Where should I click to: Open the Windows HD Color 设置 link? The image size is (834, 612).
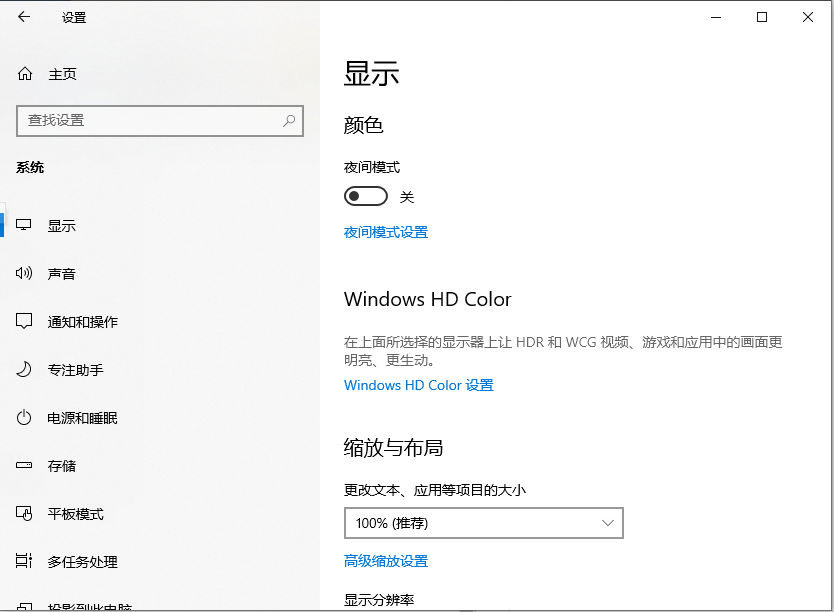pos(419,385)
